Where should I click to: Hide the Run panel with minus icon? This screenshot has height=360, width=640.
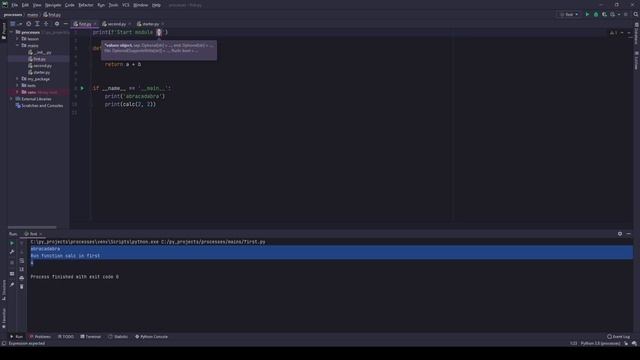pos(629,234)
